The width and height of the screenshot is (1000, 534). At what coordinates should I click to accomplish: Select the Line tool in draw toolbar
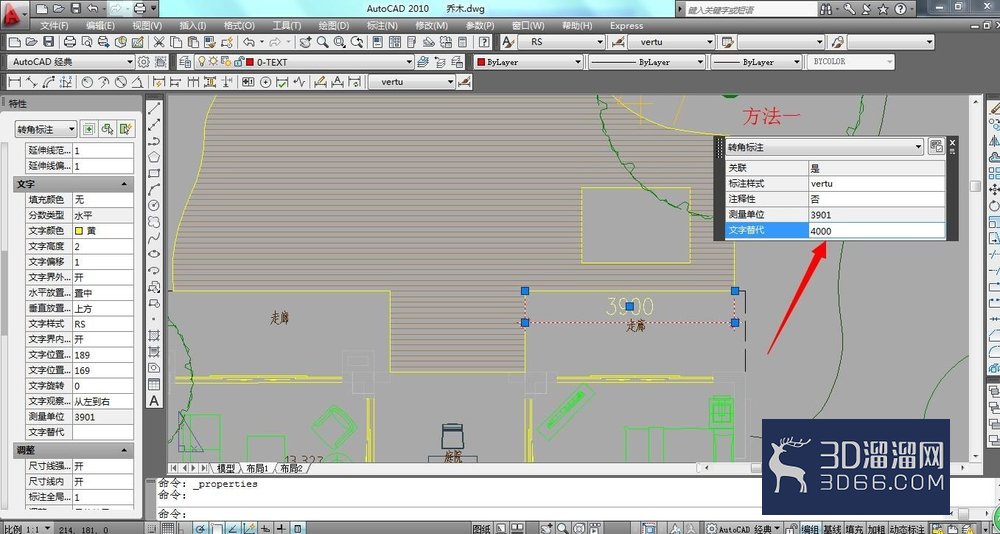click(x=154, y=109)
